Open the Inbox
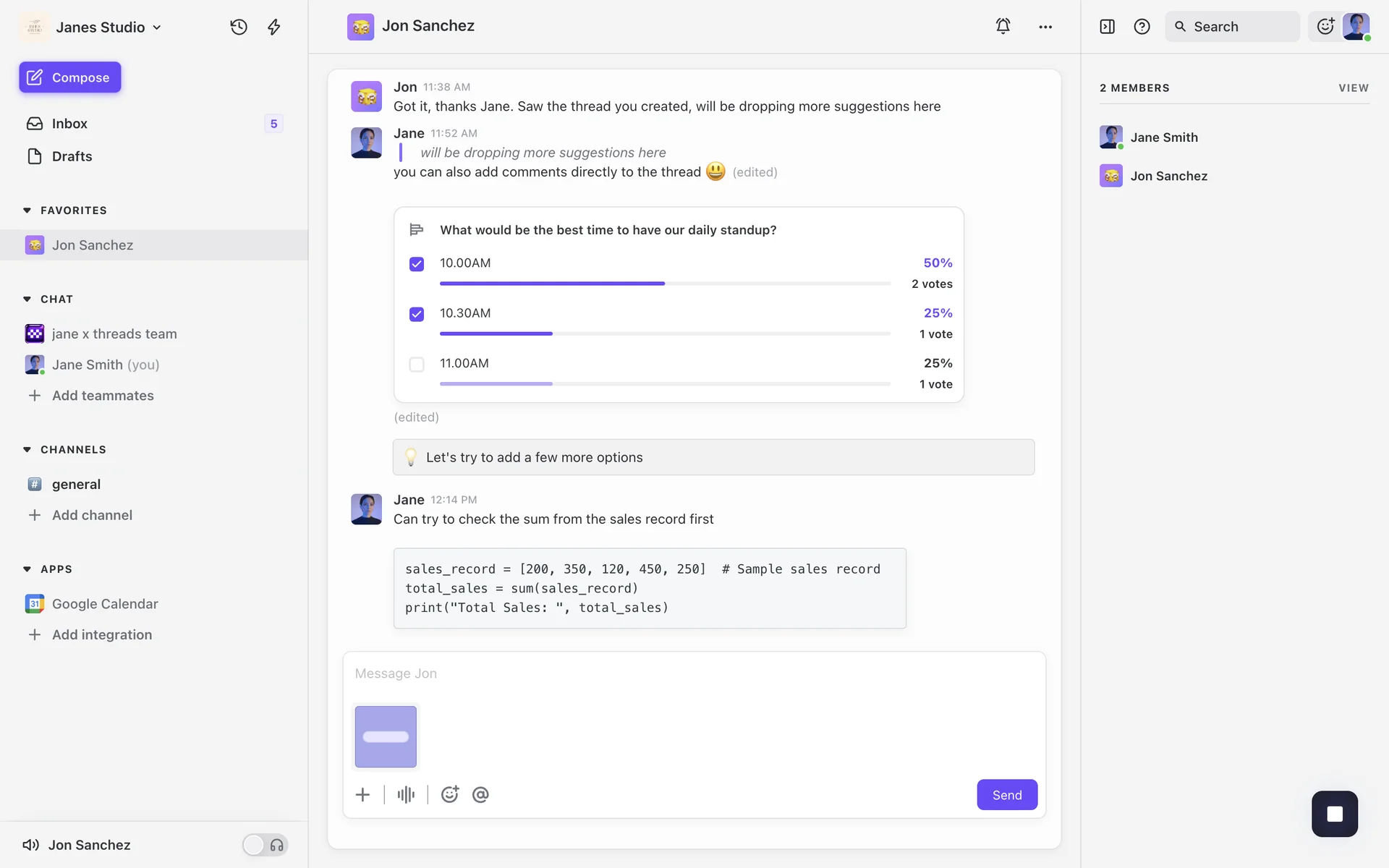This screenshot has height=868, width=1389. 69,124
